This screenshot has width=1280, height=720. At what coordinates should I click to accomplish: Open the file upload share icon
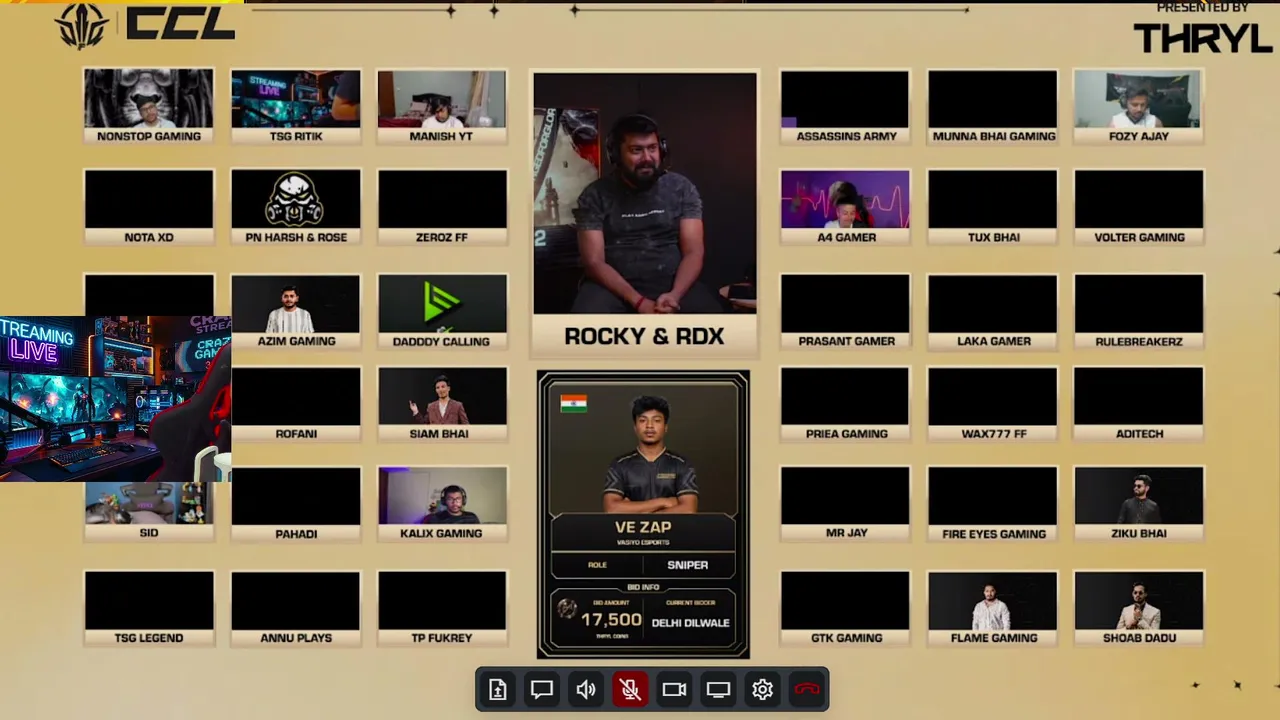(498, 689)
